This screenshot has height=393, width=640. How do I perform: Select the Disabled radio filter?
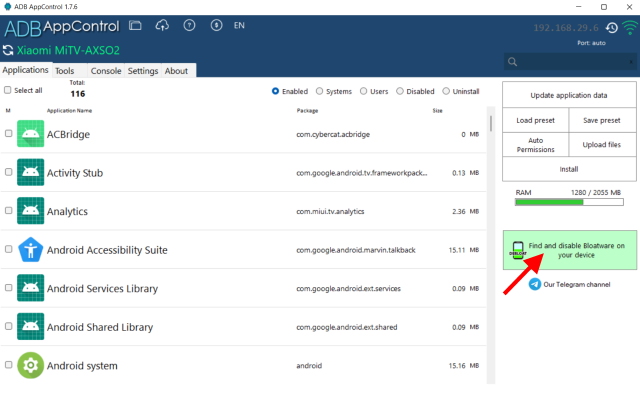tap(400, 91)
